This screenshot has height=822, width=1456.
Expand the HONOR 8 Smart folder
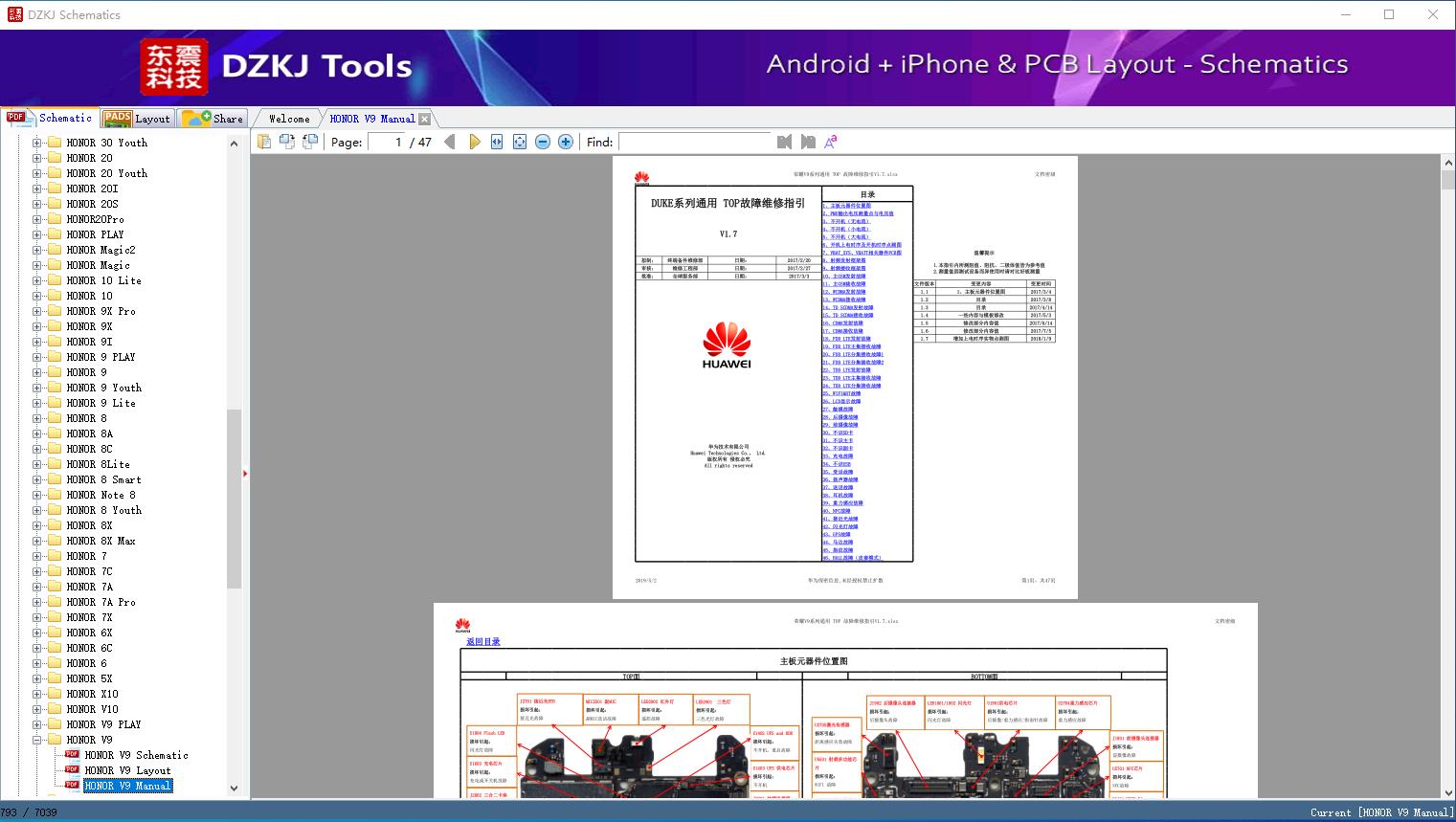[36, 479]
